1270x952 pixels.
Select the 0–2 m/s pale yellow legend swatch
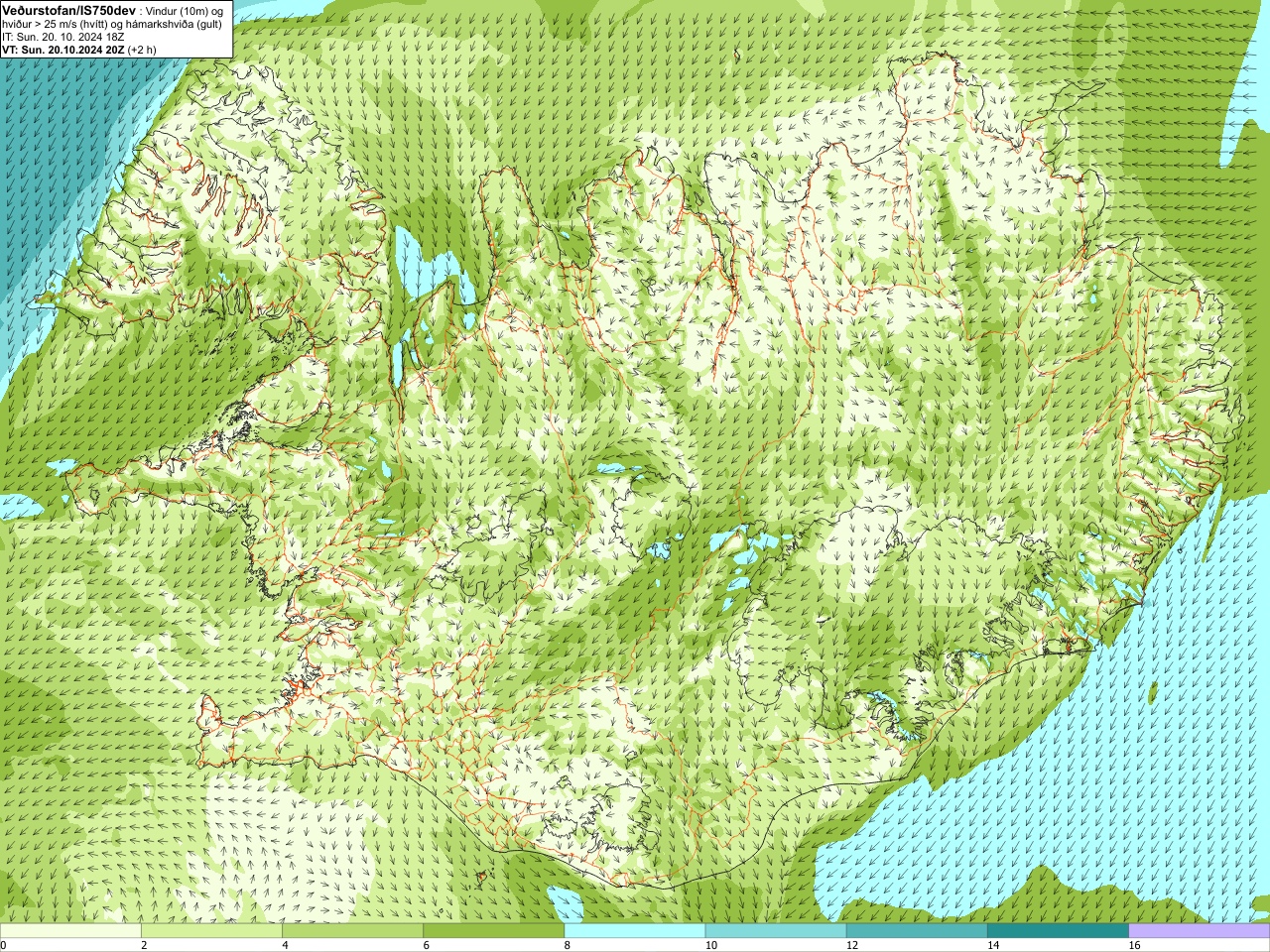[70, 931]
